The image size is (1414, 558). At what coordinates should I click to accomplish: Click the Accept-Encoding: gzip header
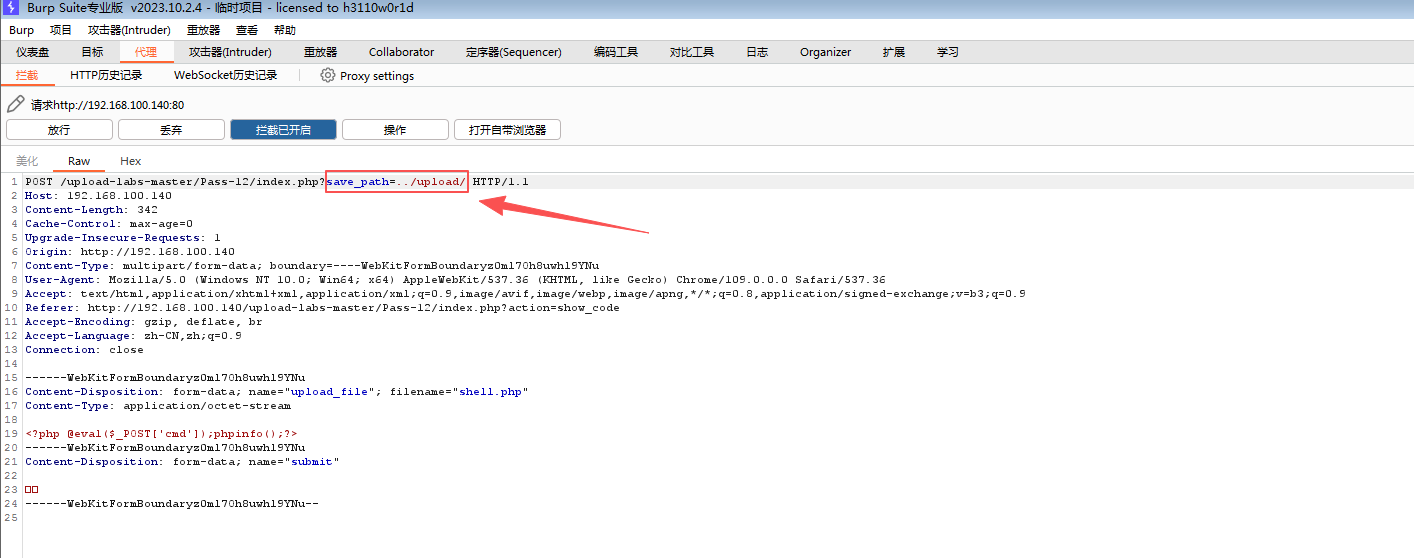tap(144, 322)
